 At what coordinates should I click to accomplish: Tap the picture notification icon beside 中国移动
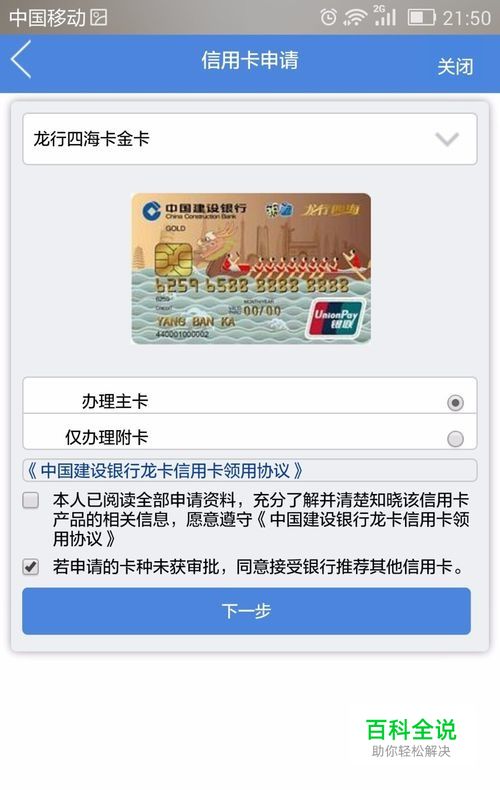[x=99, y=18]
